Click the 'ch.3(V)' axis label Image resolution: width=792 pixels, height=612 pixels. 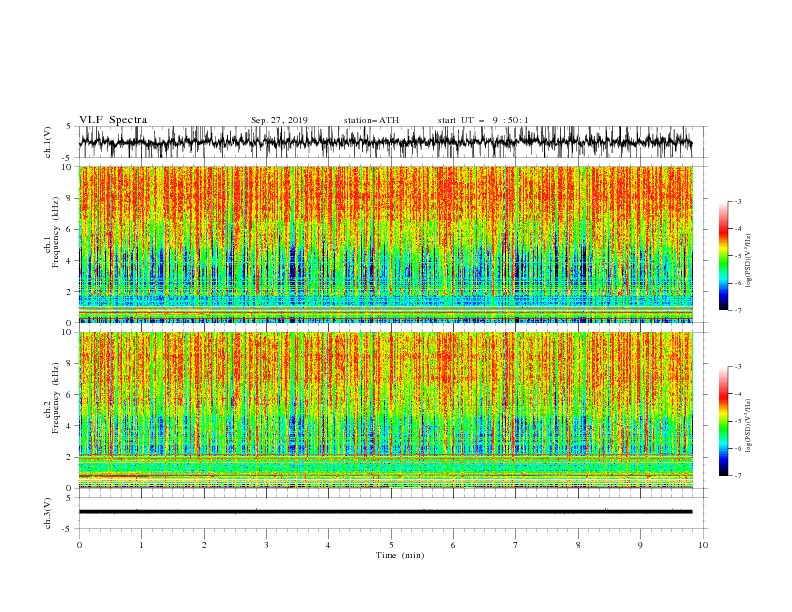[48, 513]
